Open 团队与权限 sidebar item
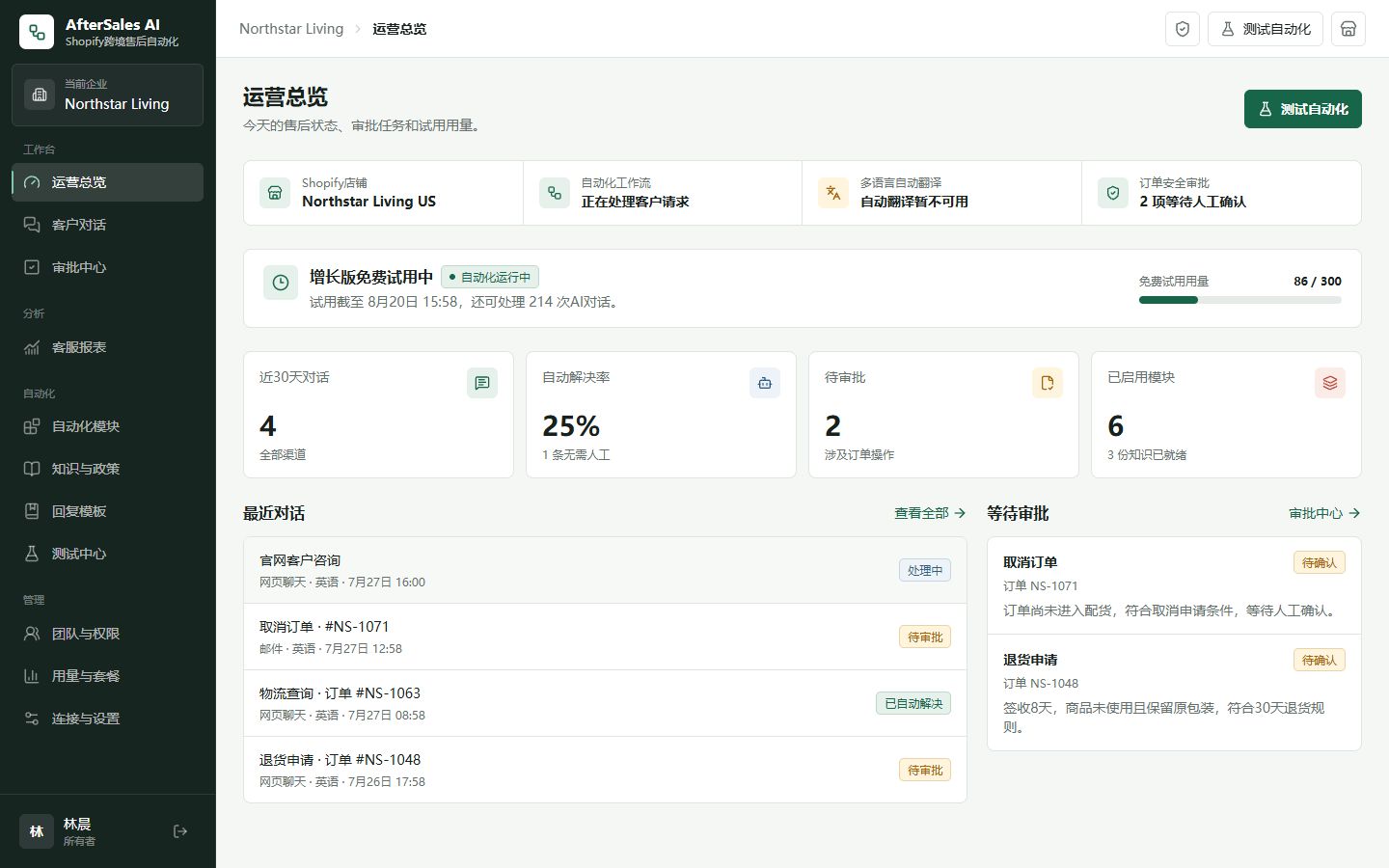 pyautogui.click(x=107, y=634)
